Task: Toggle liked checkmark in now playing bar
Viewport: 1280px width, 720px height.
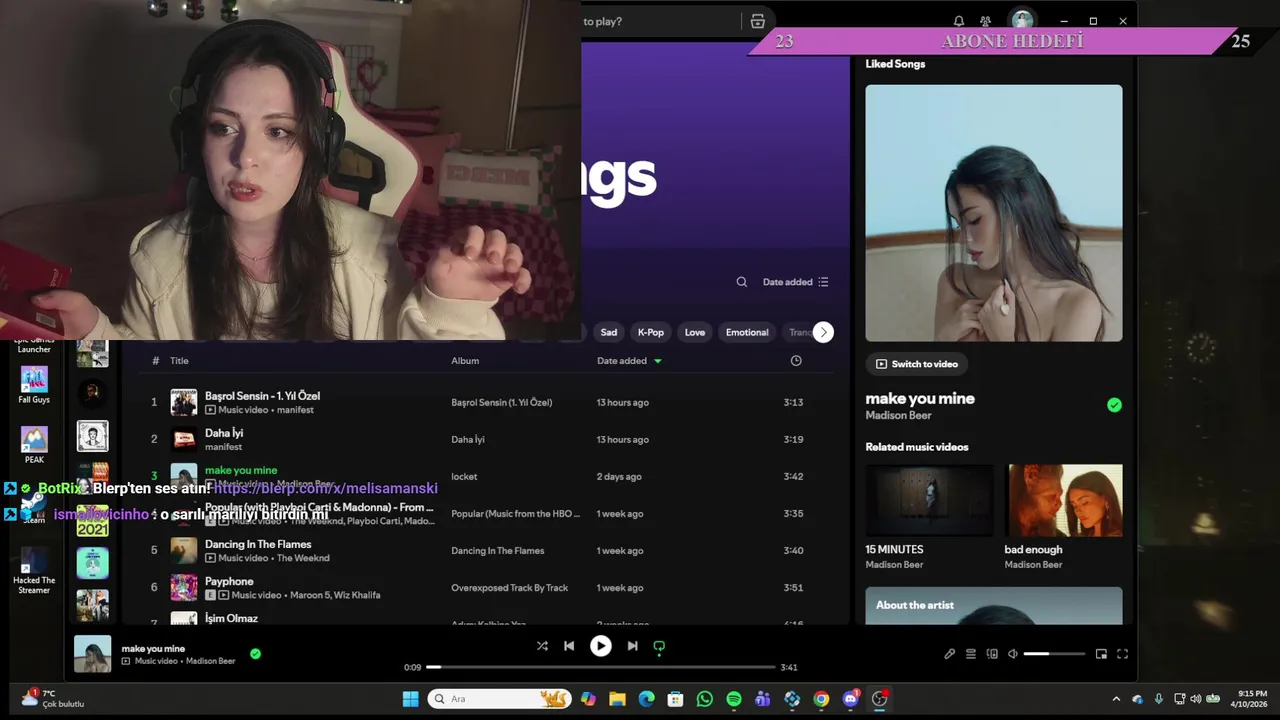Action: (x=255, y=654)
